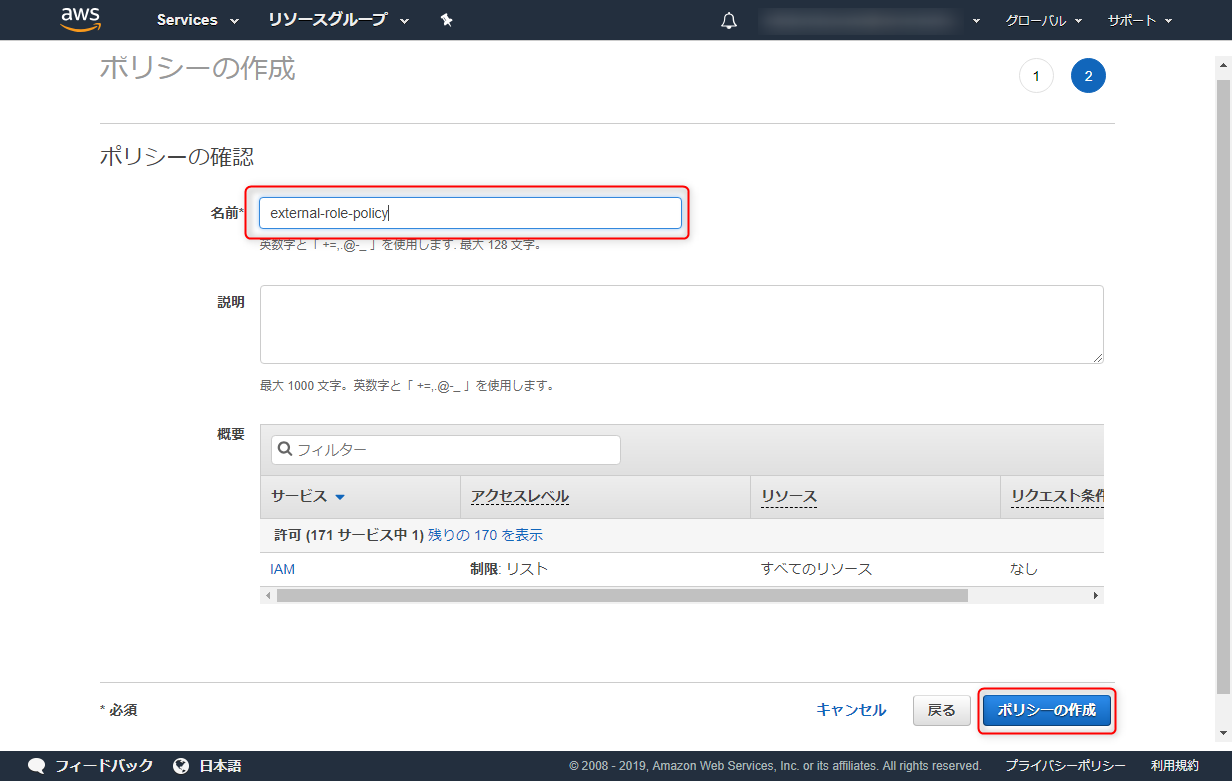Open the notifications bell icon
1232x781 pixels.
click(x=729, y=20)
